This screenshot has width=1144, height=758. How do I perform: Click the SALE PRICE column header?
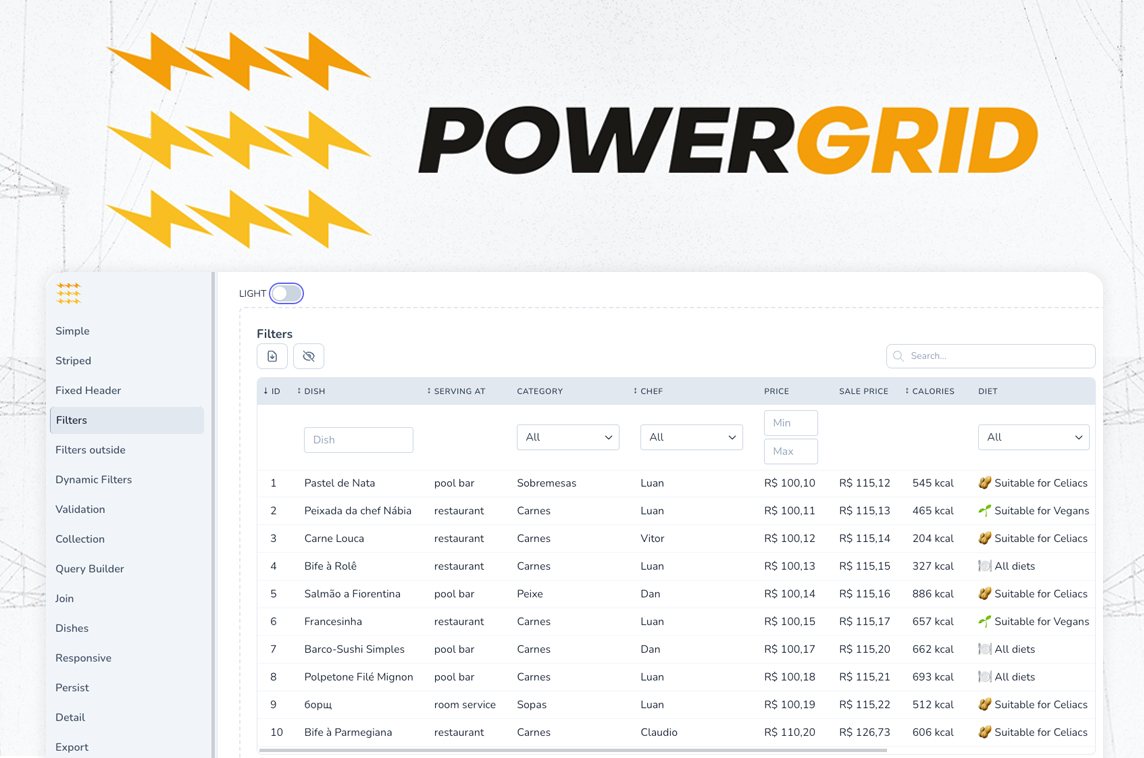tap(864, 391)
